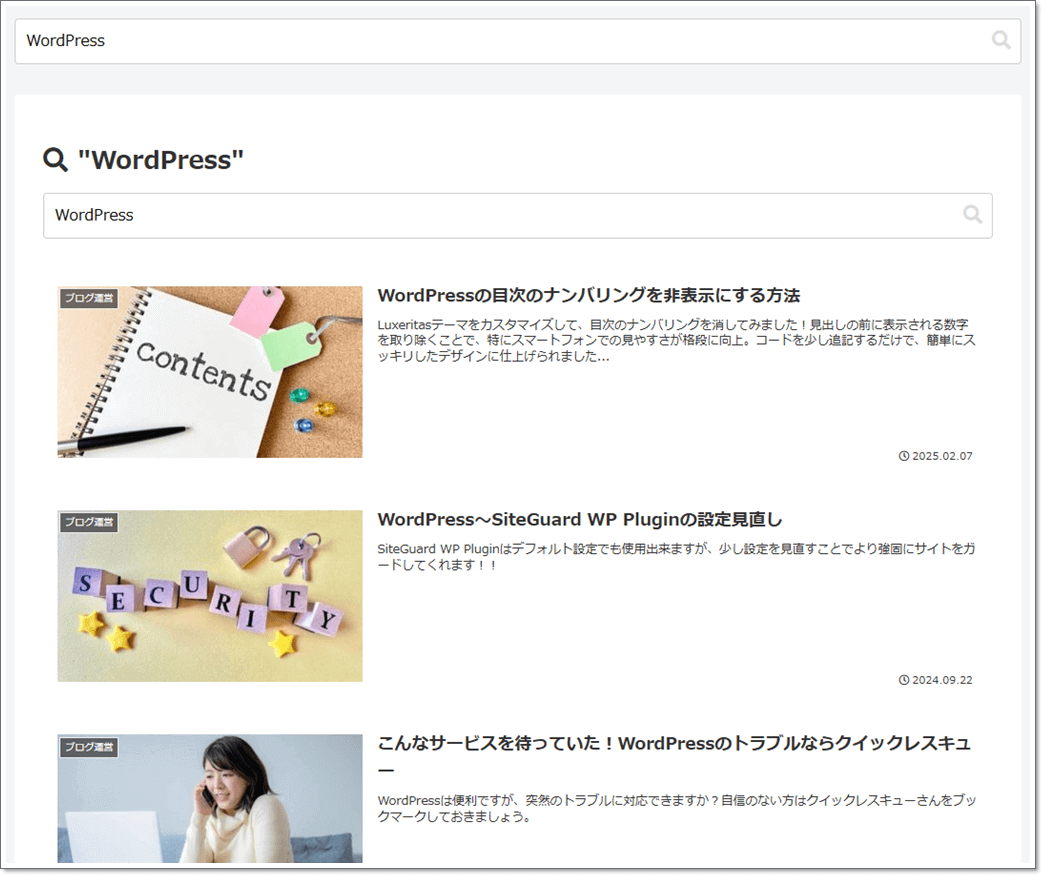The height and width of the screenshot is (875, 1042).
Task: Click the ブログ運営 badge on the phone-call thumbnail
Action: [87, 746]
